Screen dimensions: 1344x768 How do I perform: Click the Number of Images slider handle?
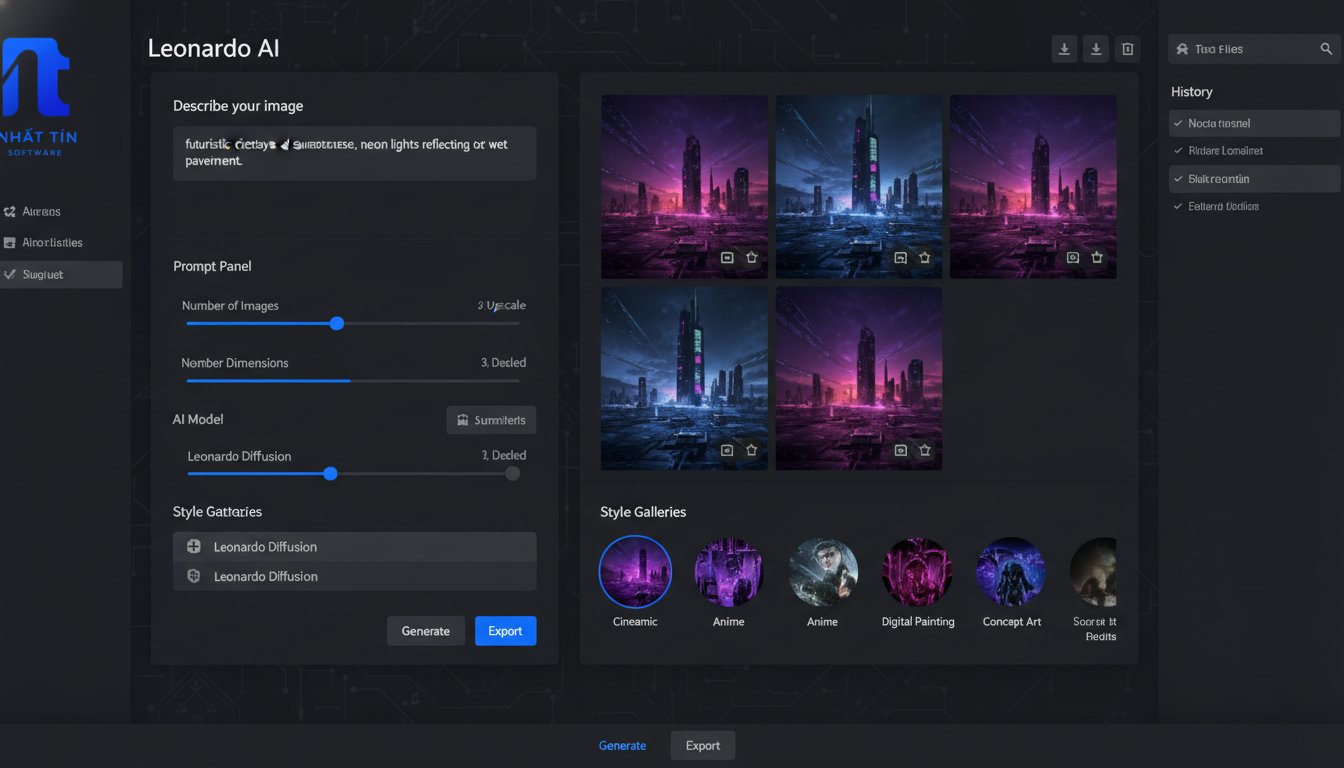click(337, 323)
